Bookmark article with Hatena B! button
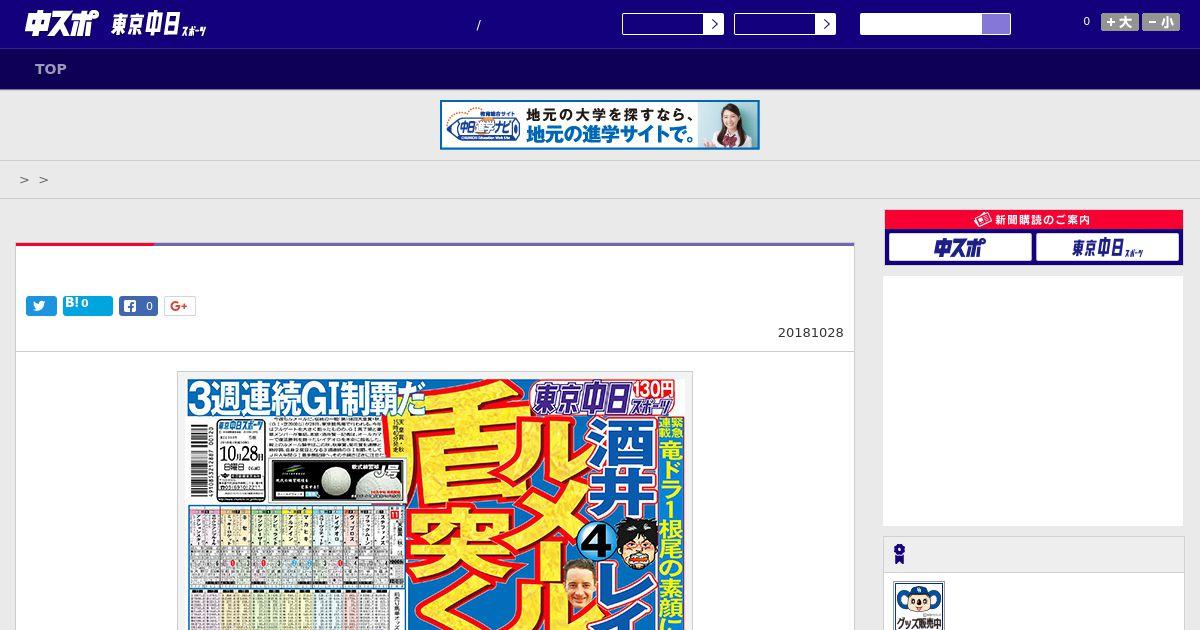Screen dimensions: 1200x630 tap(88, 306)
